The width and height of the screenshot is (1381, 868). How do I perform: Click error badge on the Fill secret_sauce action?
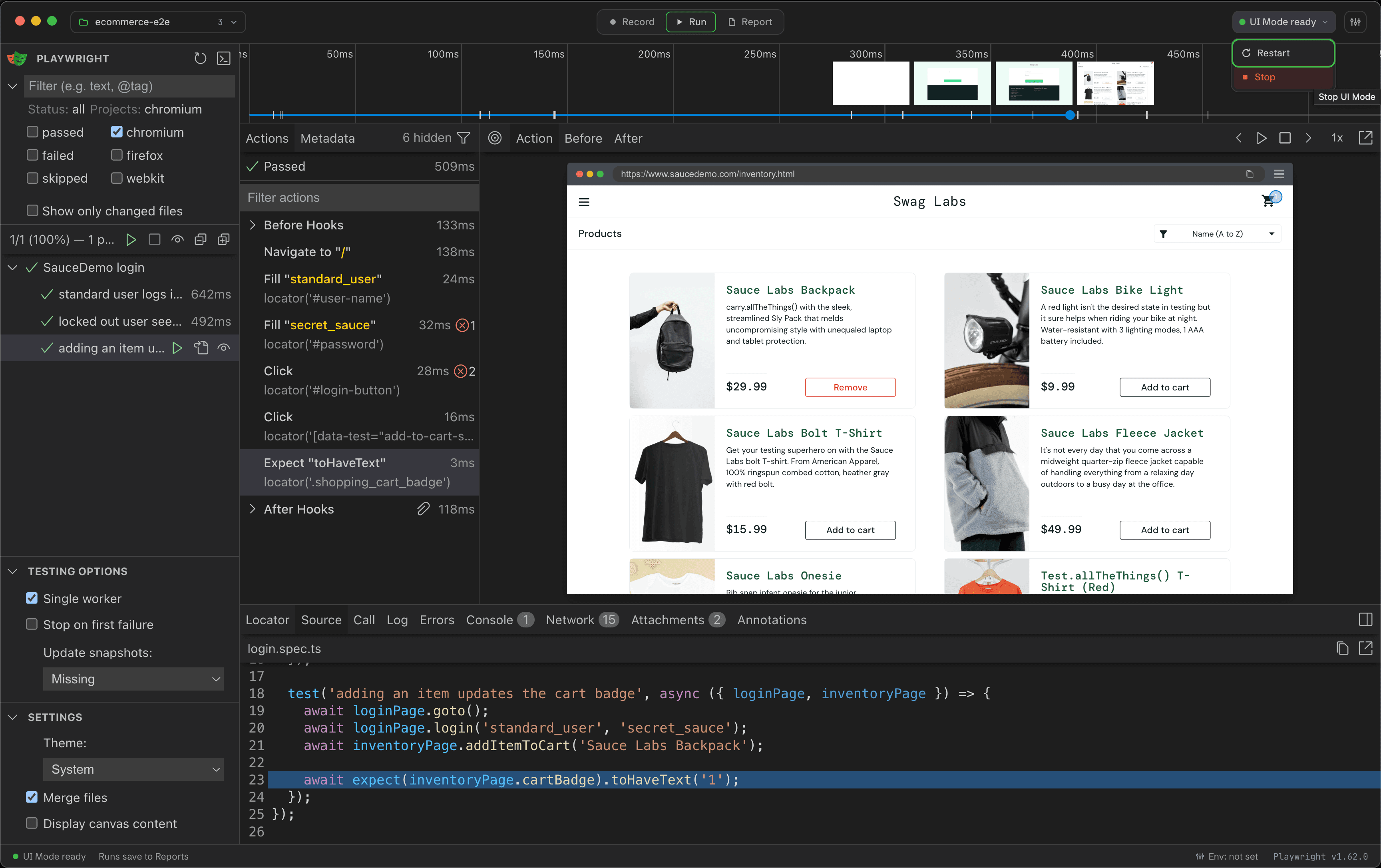465,325
